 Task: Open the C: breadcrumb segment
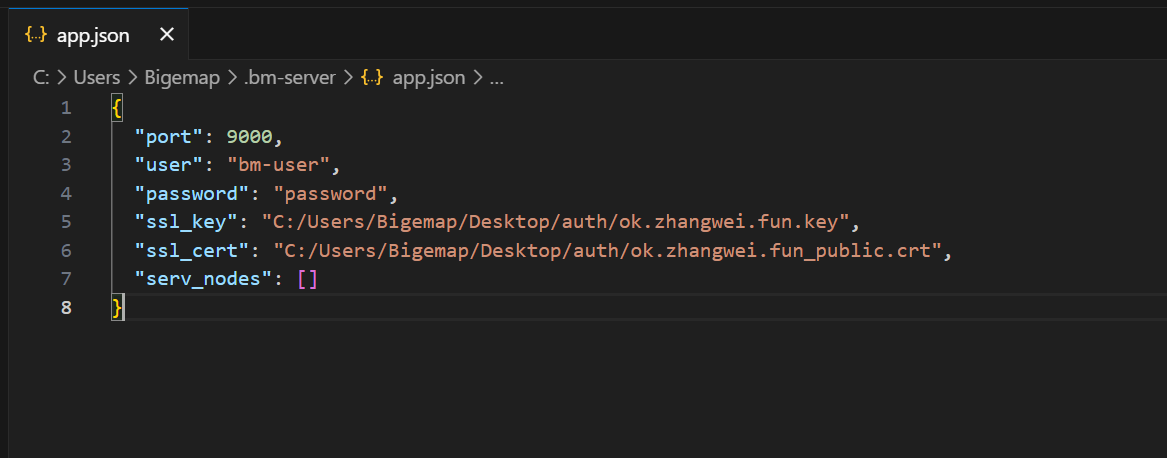click(42, 77)
